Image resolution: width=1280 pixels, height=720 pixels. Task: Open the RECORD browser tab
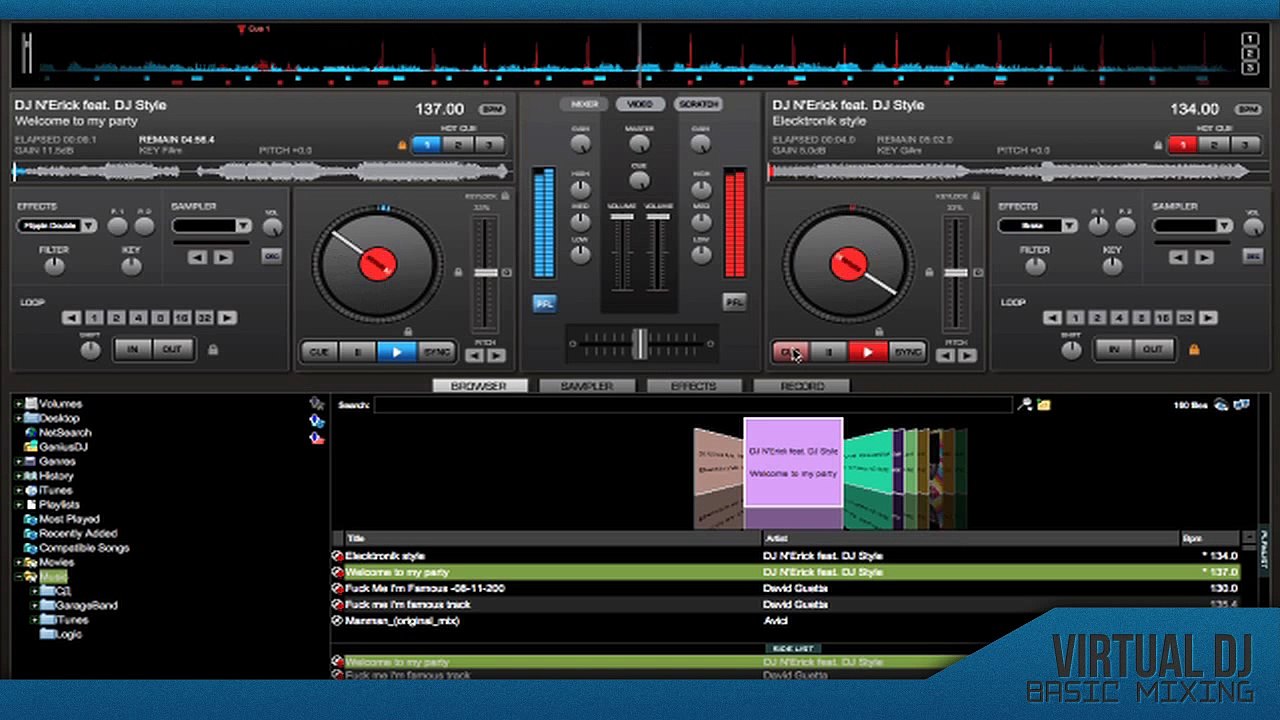[x=802, y=386]
